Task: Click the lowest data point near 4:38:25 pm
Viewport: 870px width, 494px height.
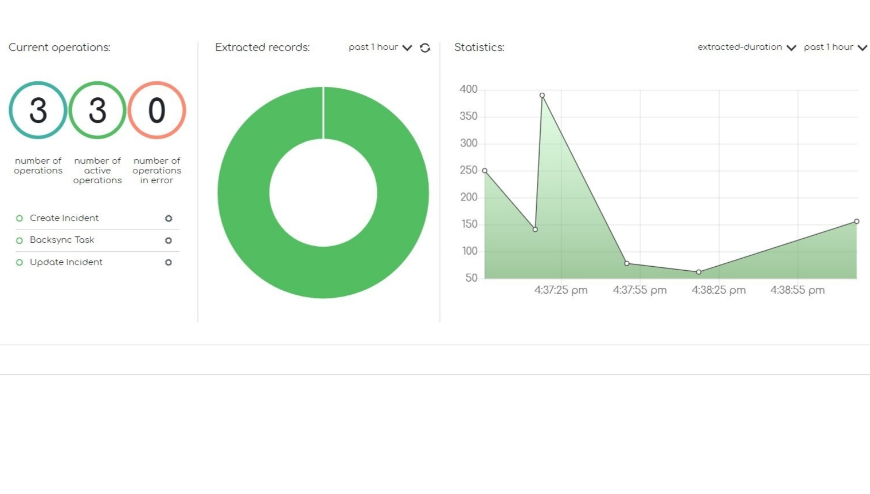Action: (x=699, y=272)
